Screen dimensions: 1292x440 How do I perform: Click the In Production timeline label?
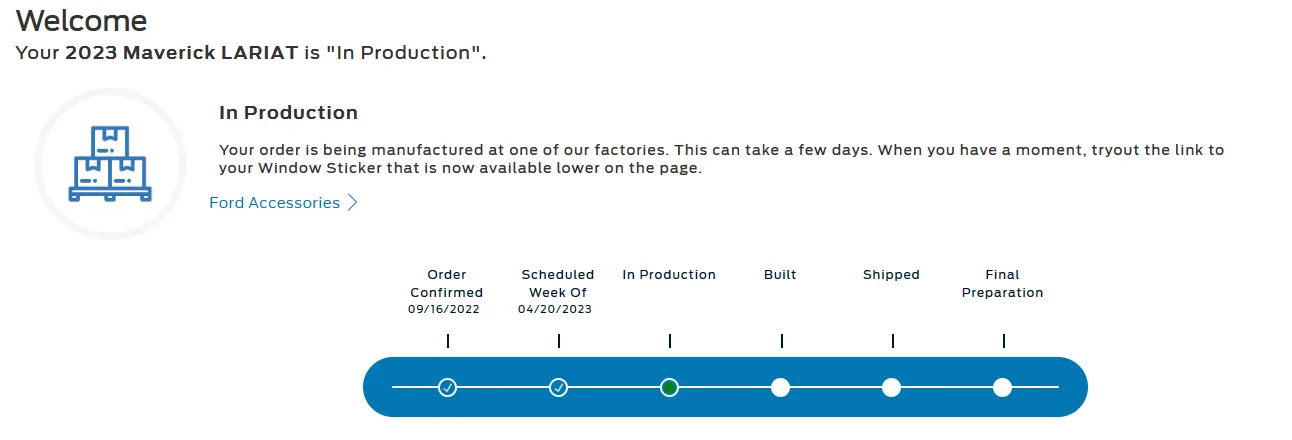[669, 274]
